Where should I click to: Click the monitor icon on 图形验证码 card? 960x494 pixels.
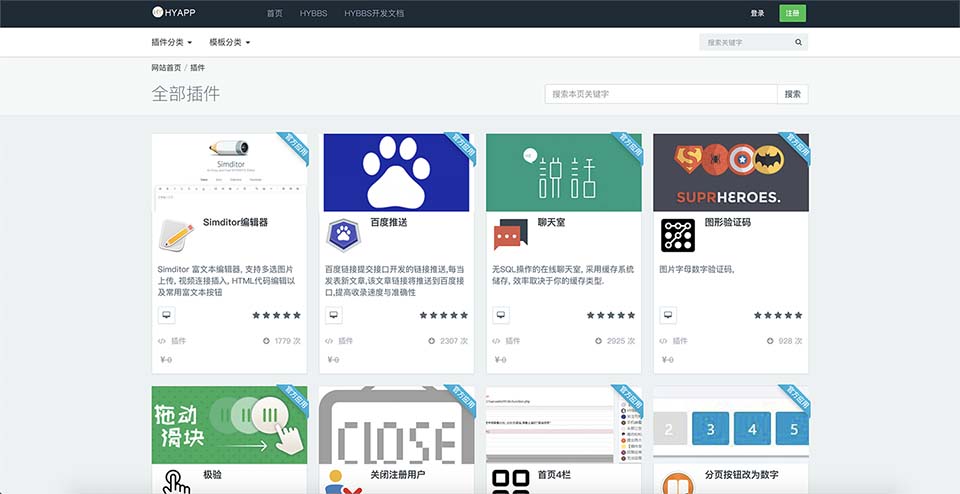coord(668,315)
